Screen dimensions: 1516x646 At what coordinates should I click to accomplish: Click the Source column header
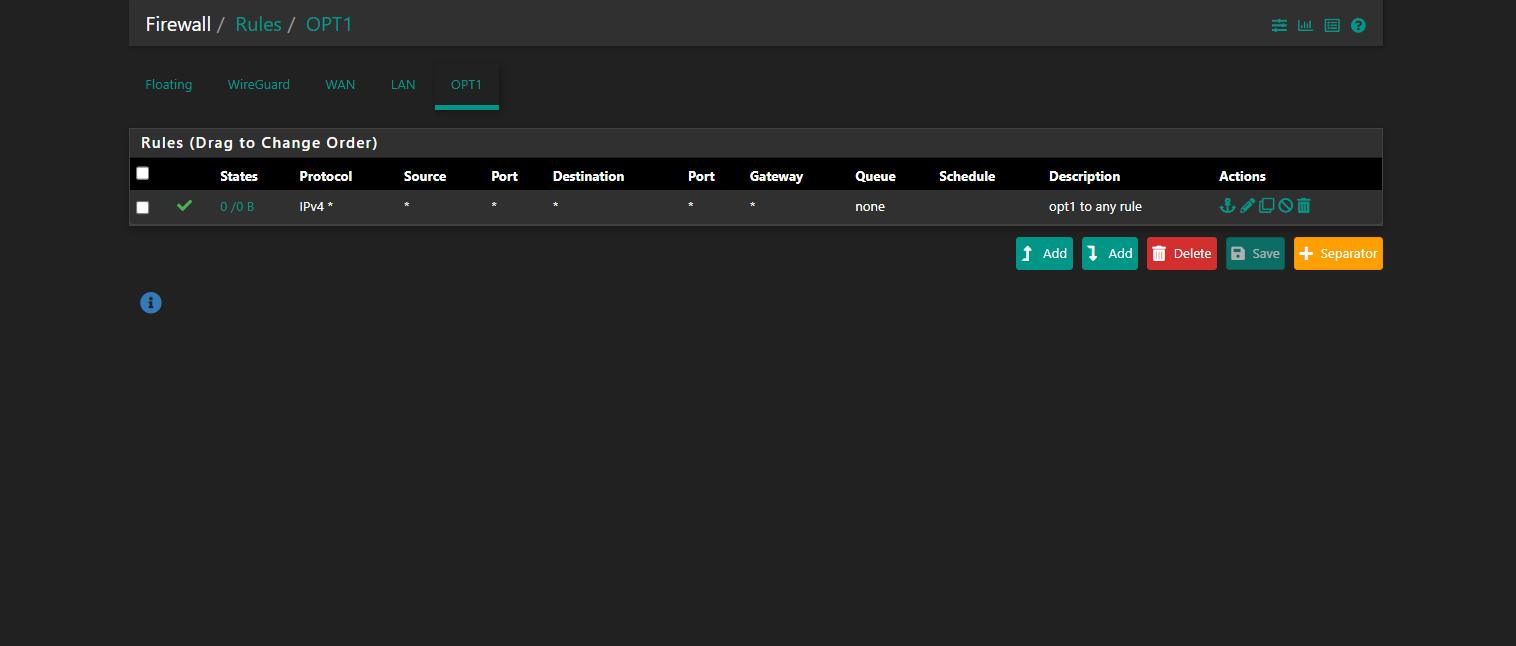pyautogui.click(x=425, y=176)
